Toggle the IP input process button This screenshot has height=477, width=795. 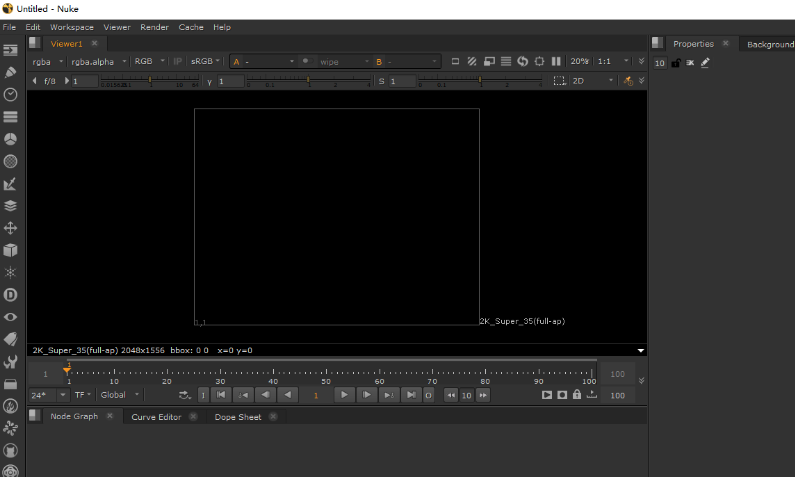[178, 61]
